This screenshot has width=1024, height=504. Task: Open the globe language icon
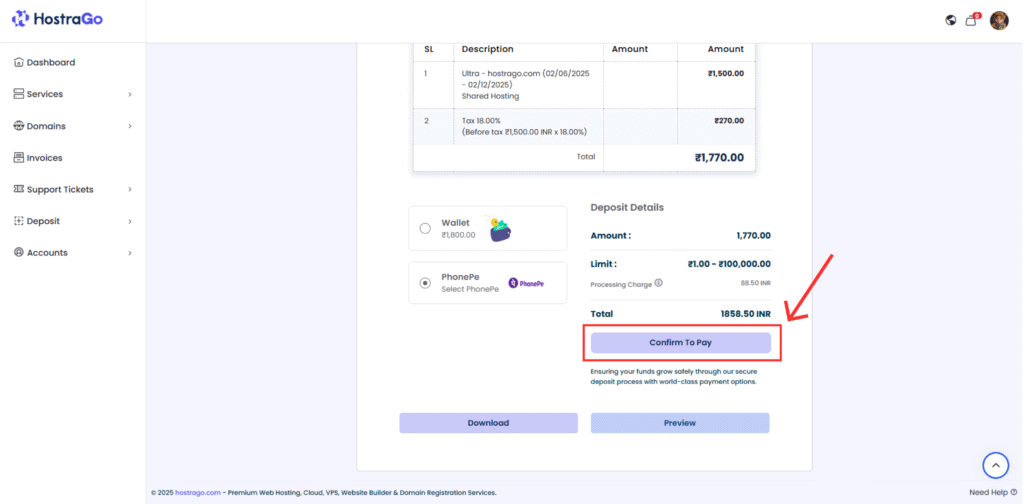pyautogui.click(x=951, y=20)
